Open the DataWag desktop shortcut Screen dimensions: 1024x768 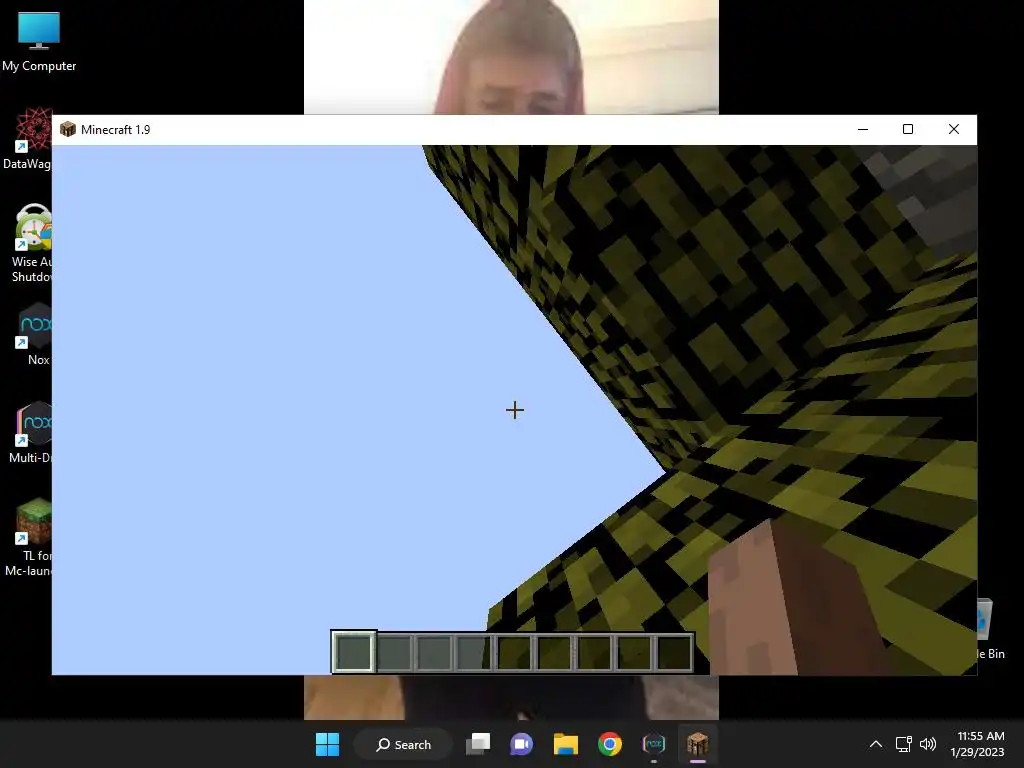pyautogui.click(x=27, y=138)
